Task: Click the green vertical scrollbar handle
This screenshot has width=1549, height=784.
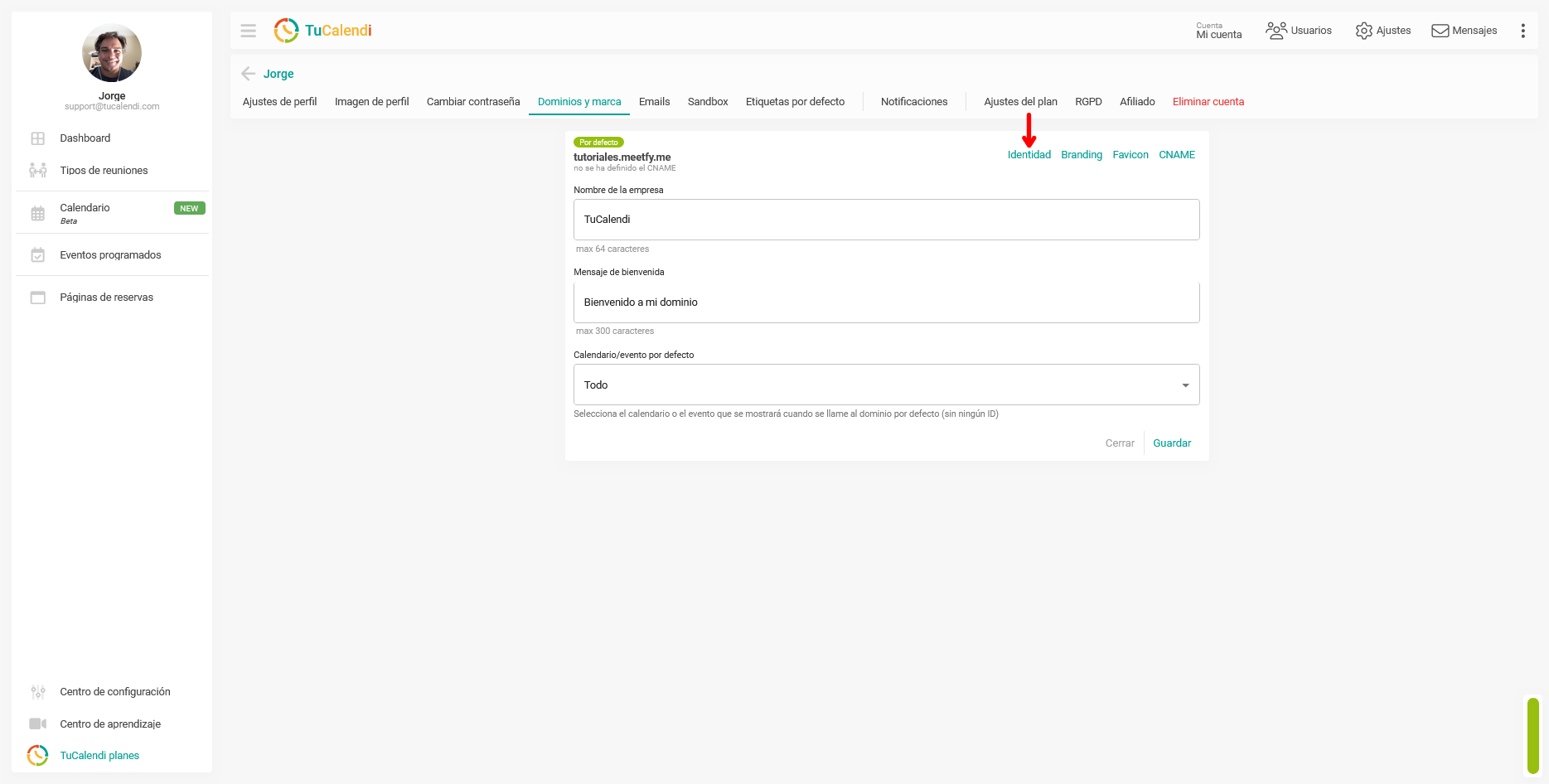Action: (x=1533, y=736)
